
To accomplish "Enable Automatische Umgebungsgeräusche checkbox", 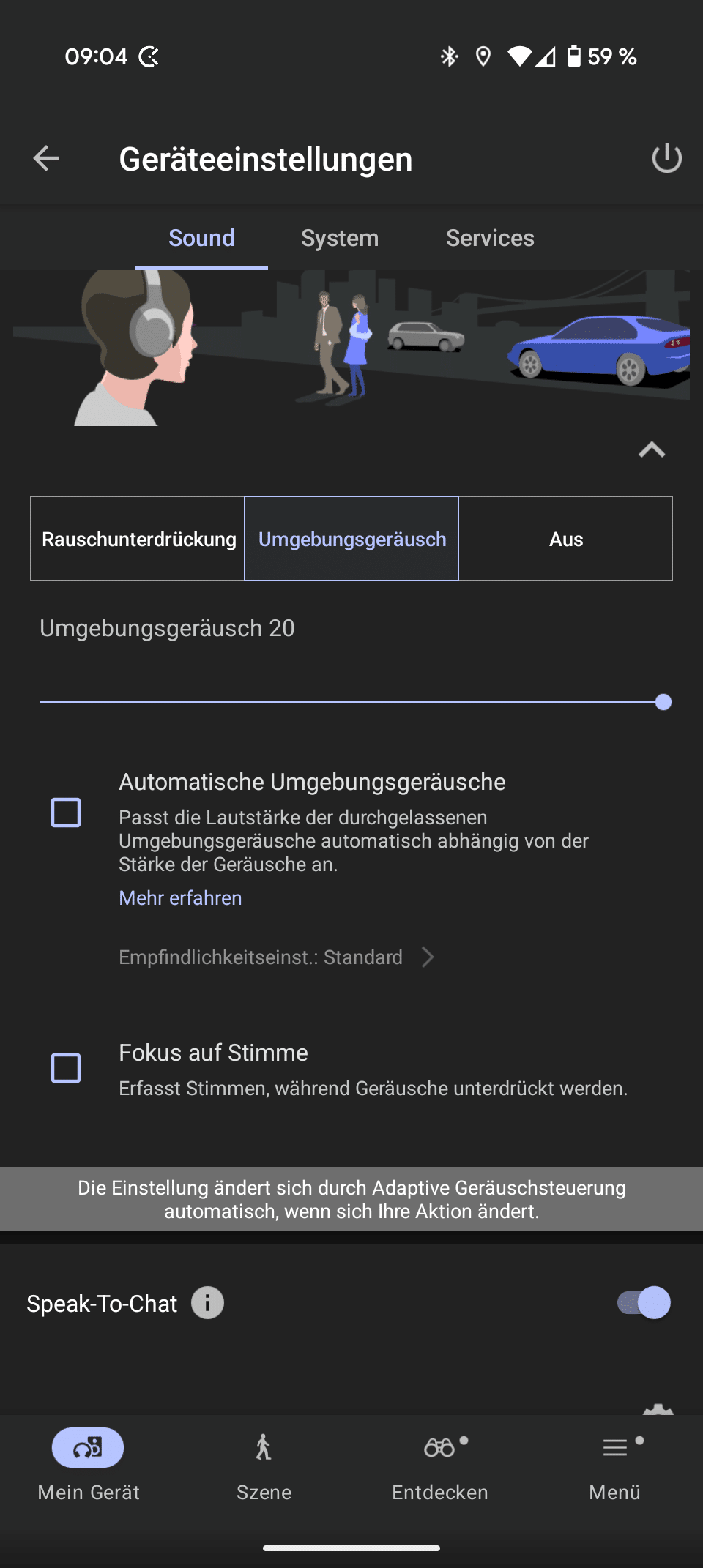I will (x=66, y=813).
